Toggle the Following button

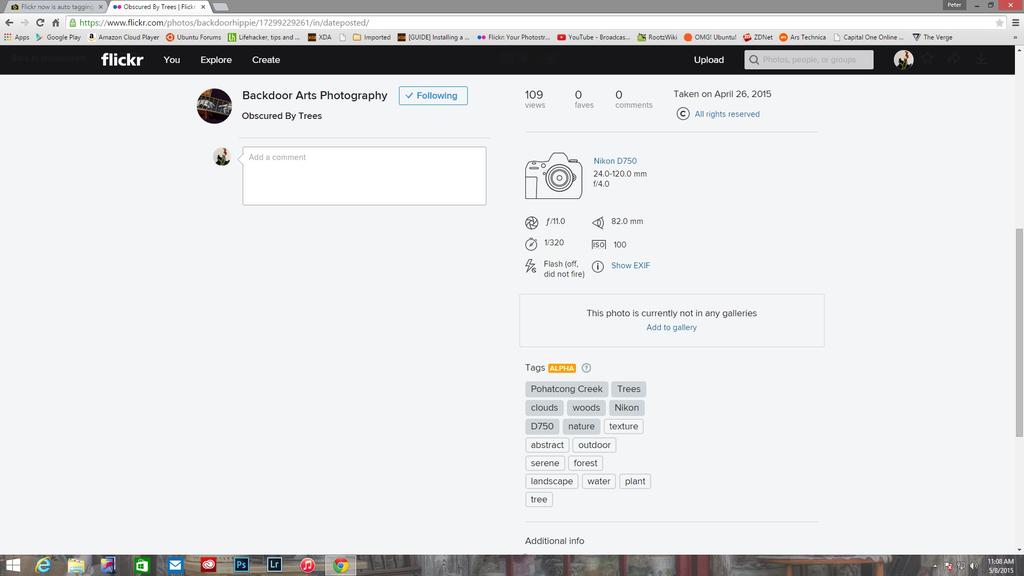click(x=433, y=96)
